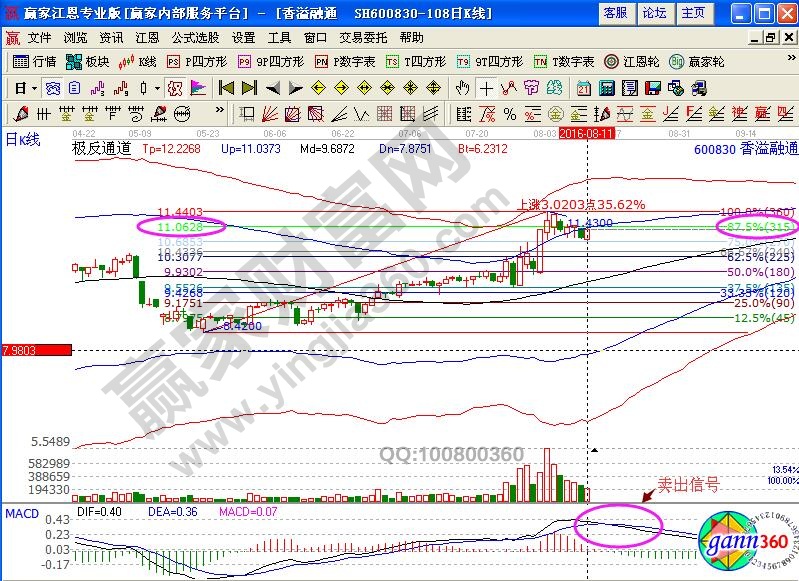Expand the candlestick type dropdown arrow
This screenshot has height=581, width=799.
157,87
